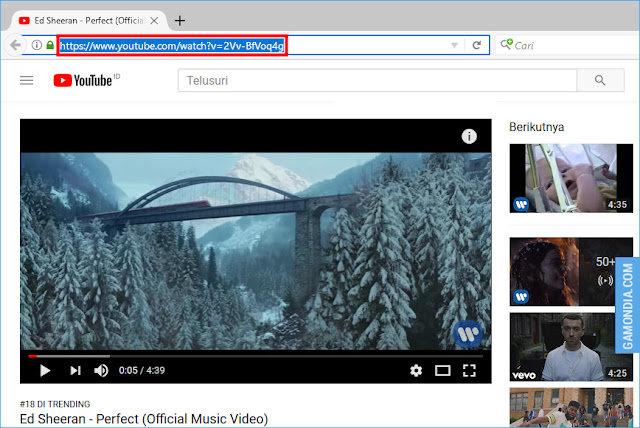640x428 pixels.
Task: Play the video with the play button
Action: point(44,370)
